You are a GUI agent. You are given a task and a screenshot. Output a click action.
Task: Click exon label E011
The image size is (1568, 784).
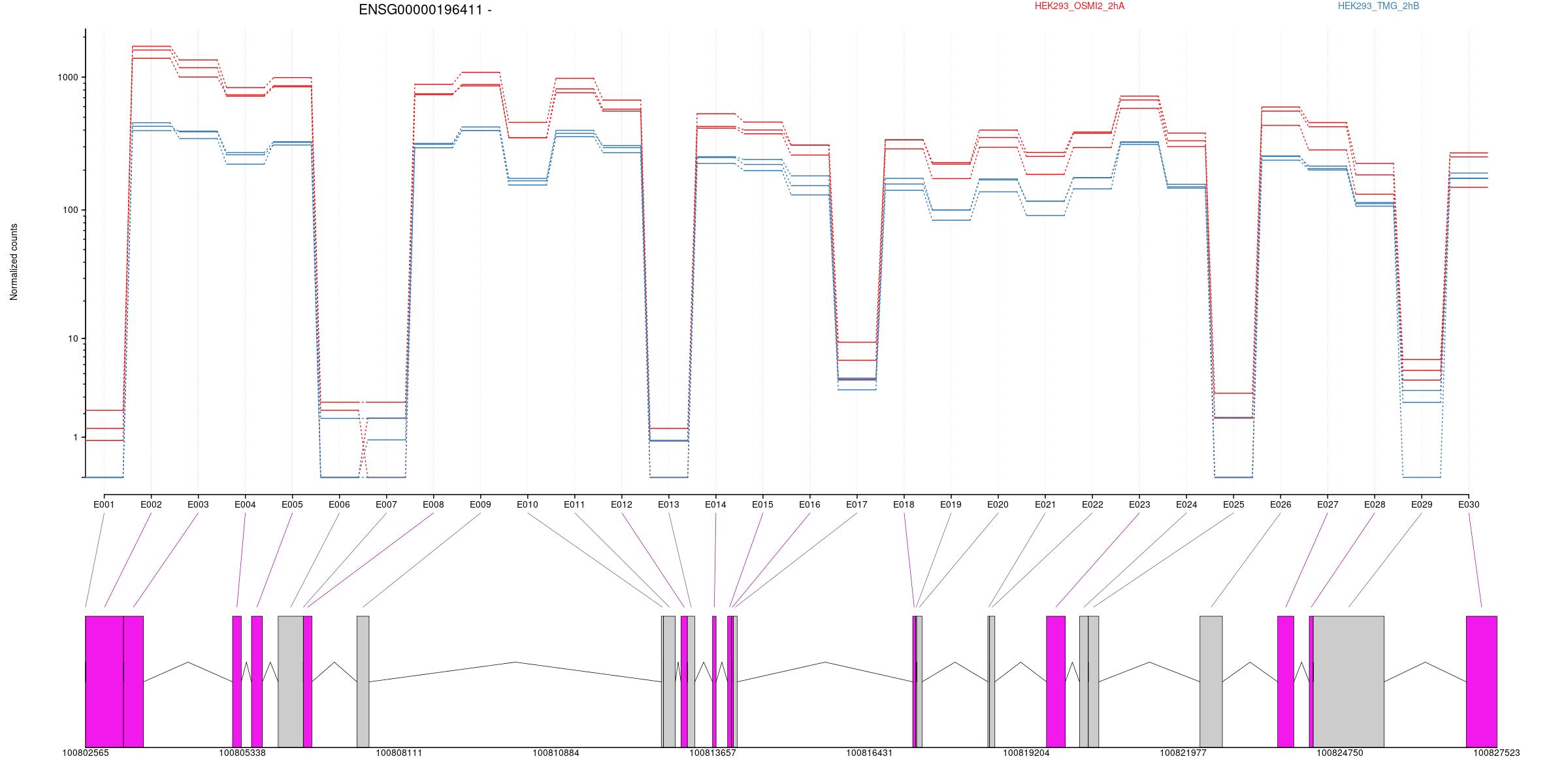pos(574,504)
